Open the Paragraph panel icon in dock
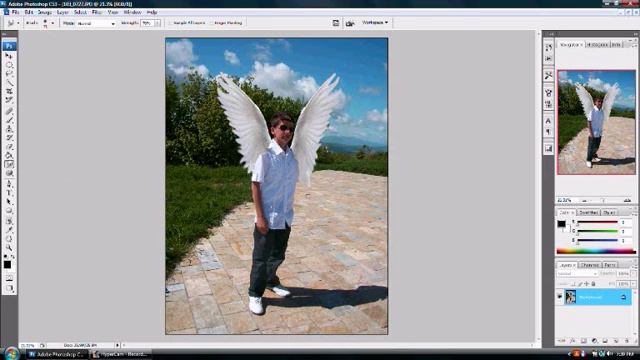 click(x=549, y=132)
